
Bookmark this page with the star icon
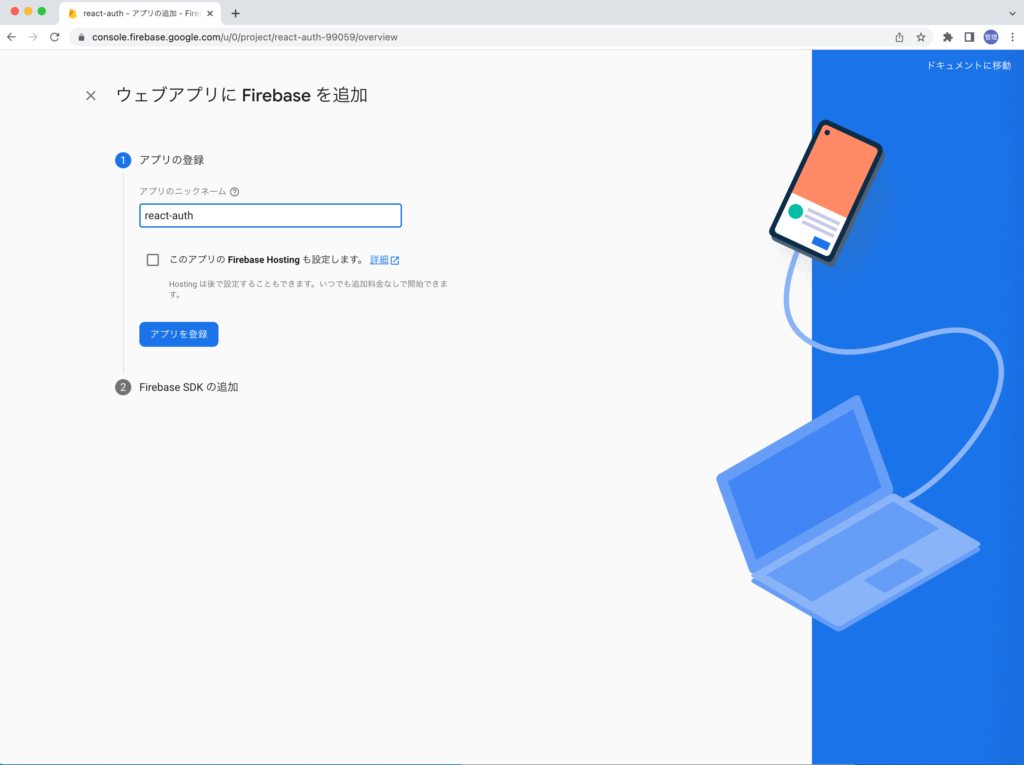tap(921, 37)
